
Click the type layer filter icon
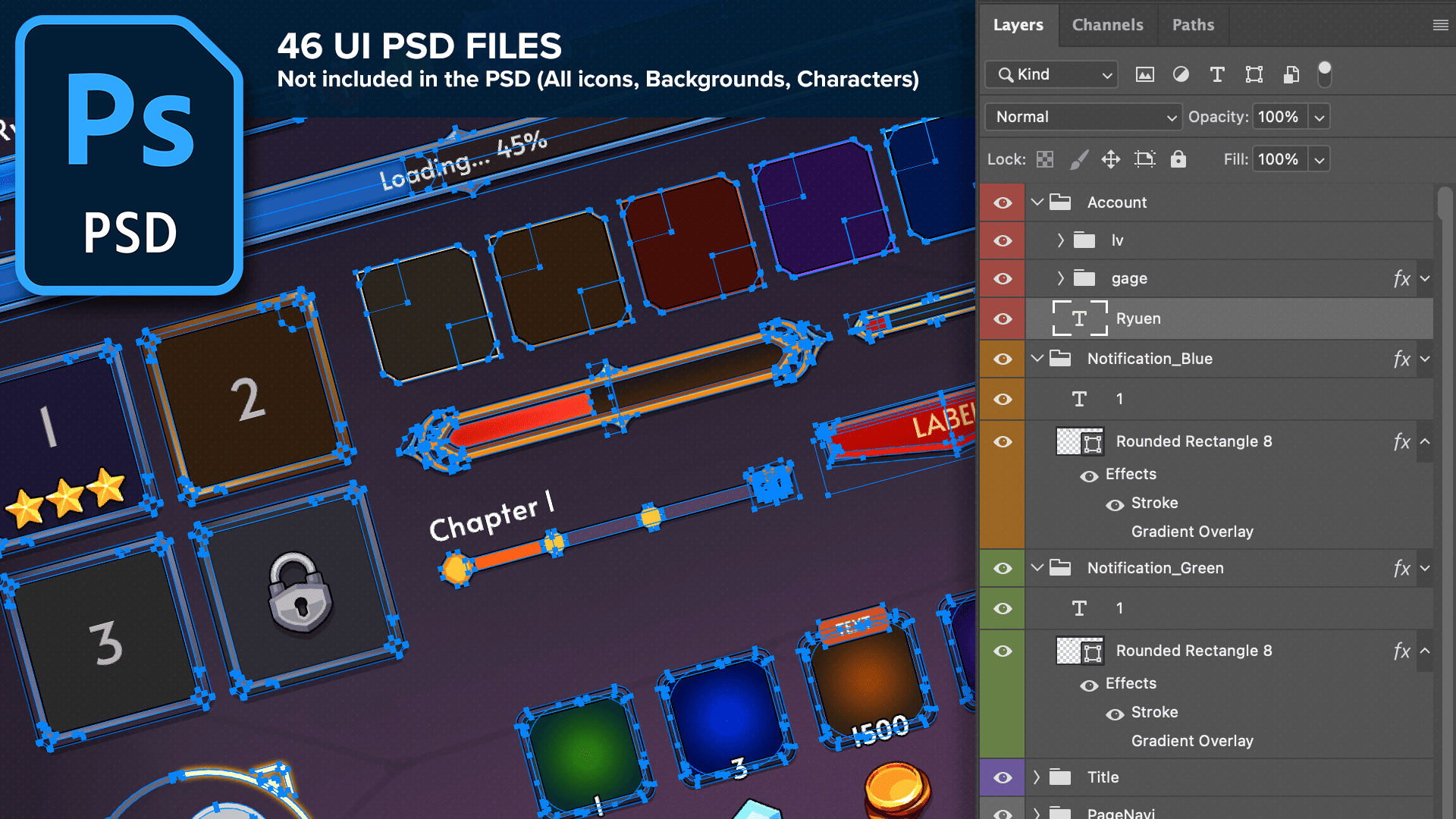[1217, 74]
